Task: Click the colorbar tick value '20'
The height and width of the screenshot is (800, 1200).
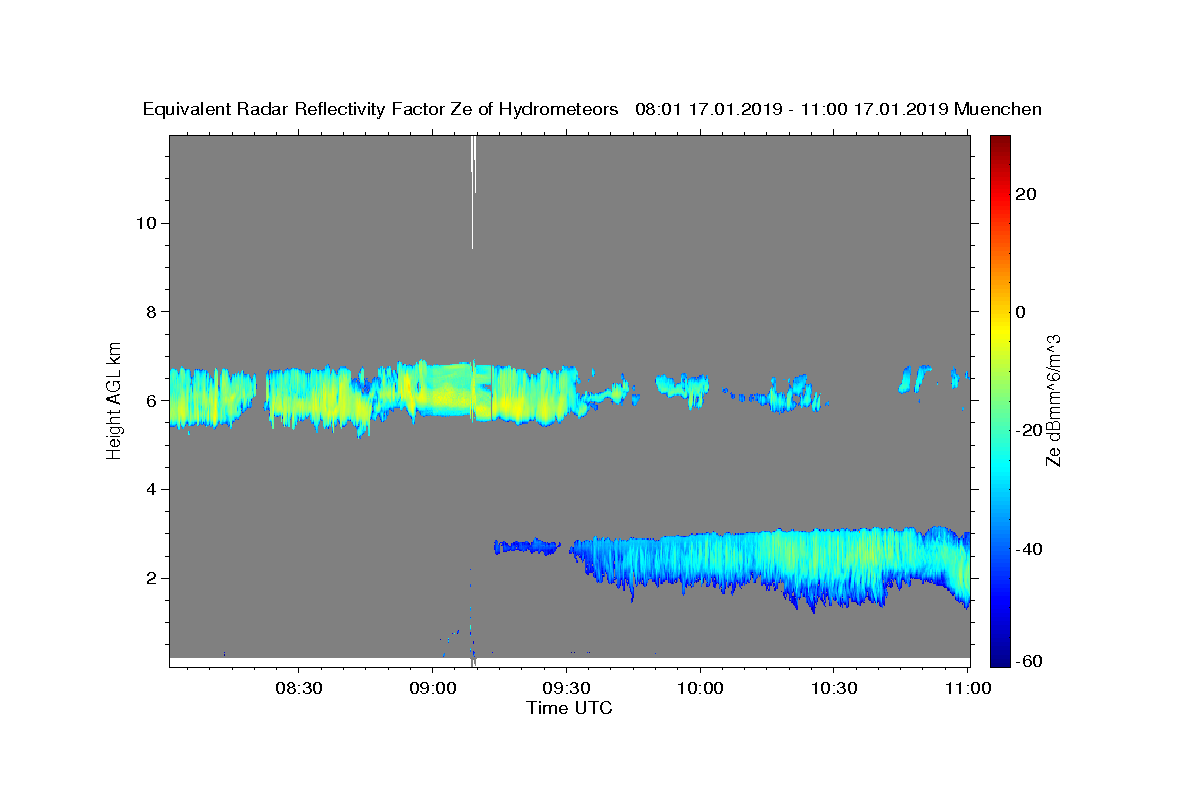Action: point(1025,194)
